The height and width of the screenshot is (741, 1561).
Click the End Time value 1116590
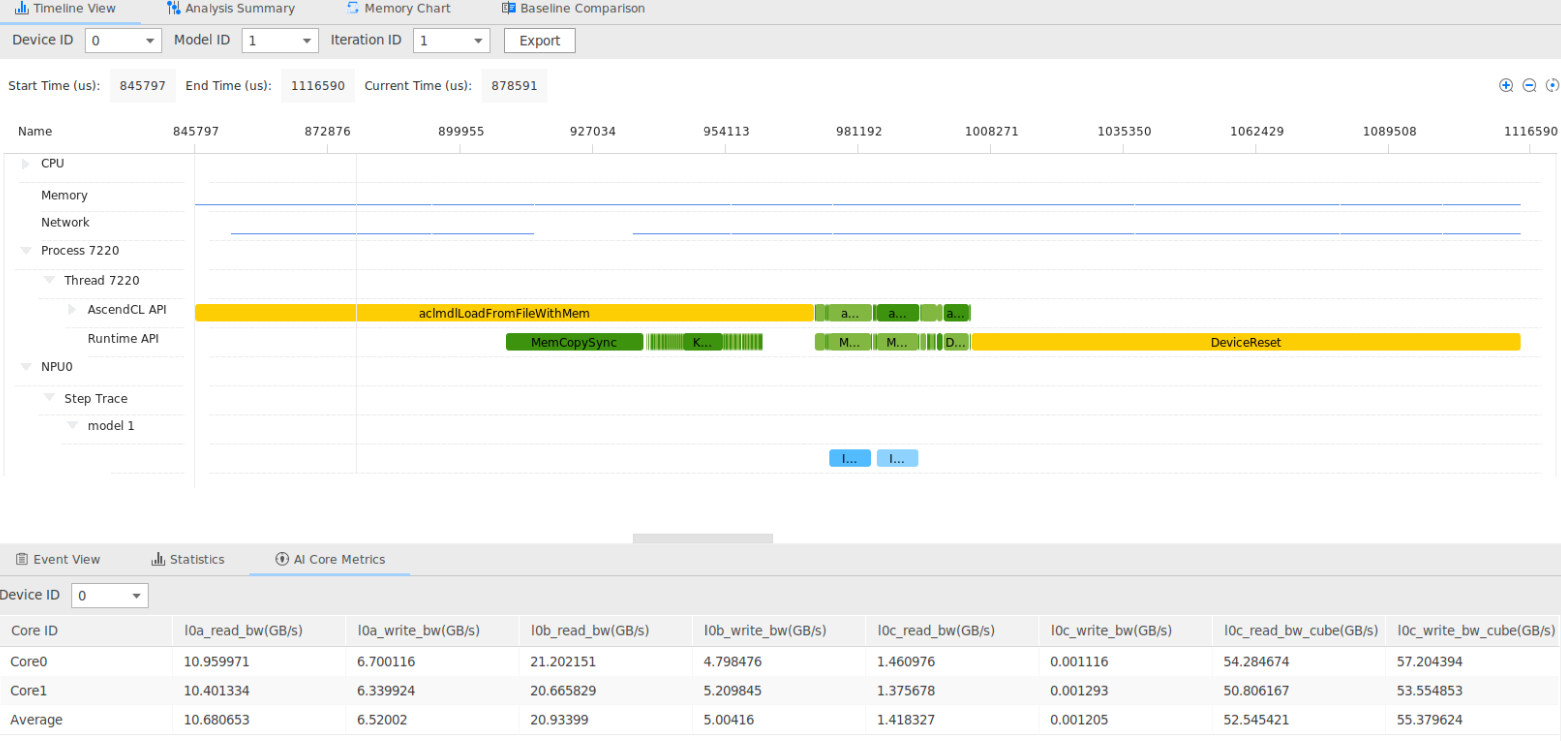coord(318,86)
